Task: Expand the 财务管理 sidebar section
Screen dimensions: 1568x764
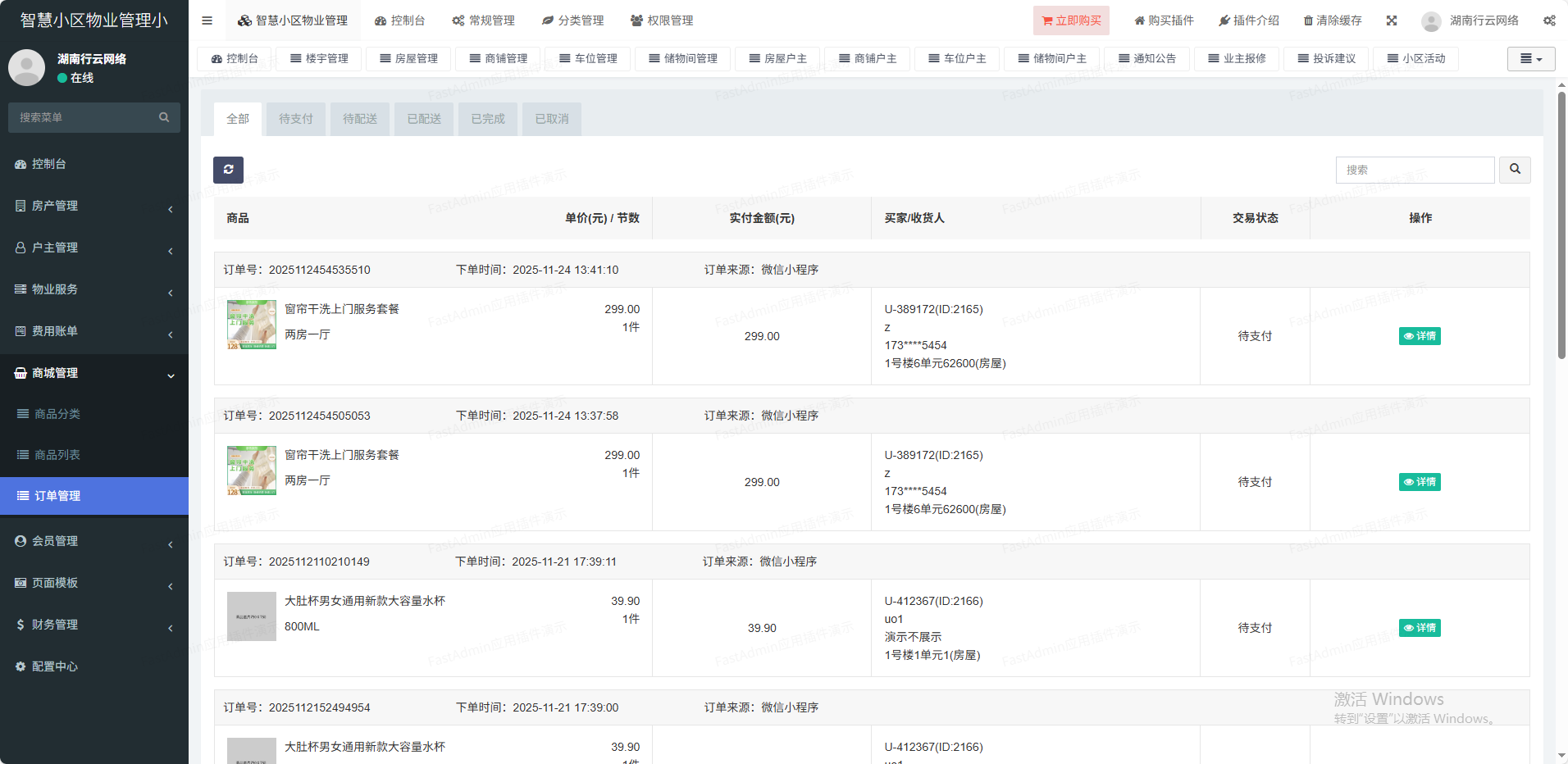Action: (94, 625)
